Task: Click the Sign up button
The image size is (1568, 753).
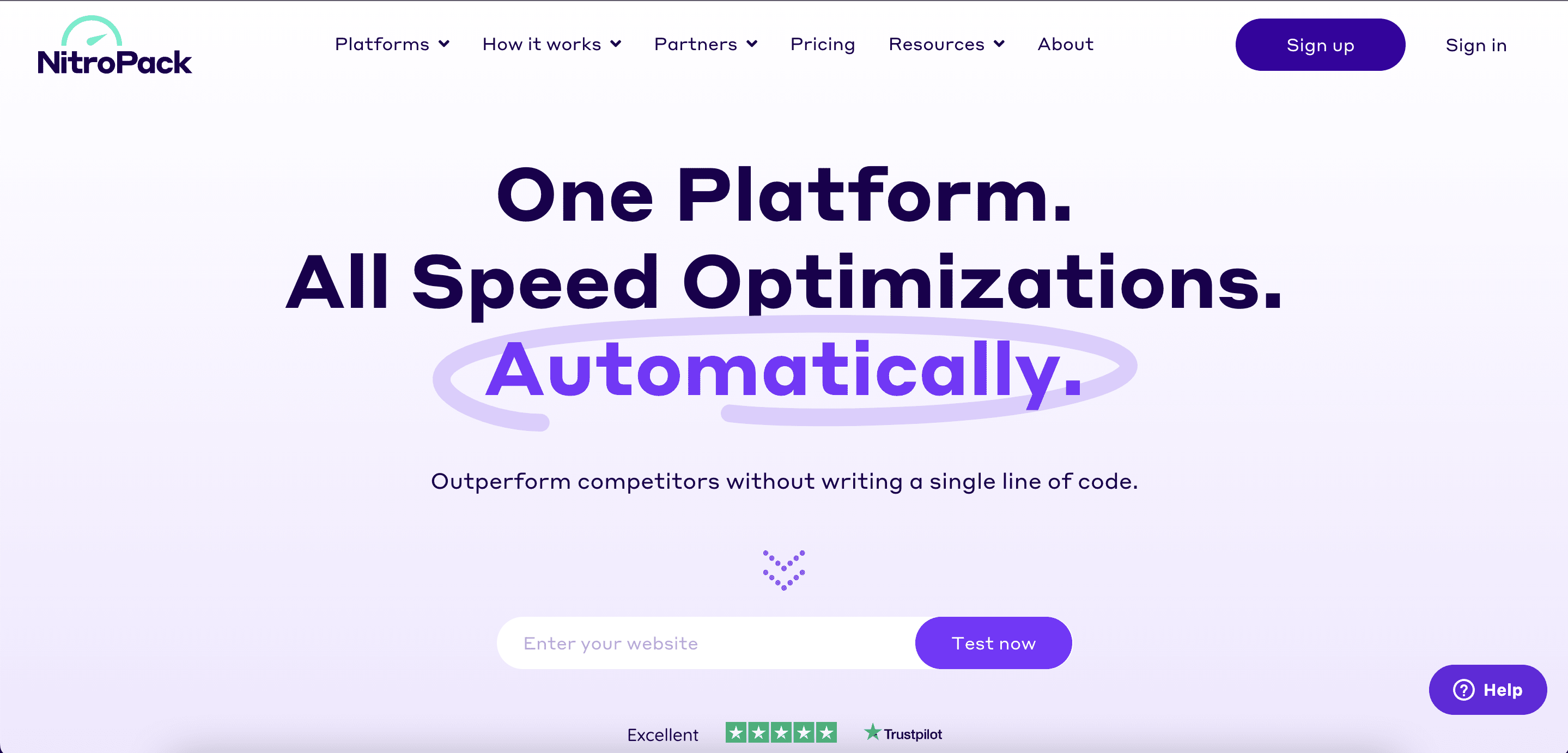Action: 1319,44
